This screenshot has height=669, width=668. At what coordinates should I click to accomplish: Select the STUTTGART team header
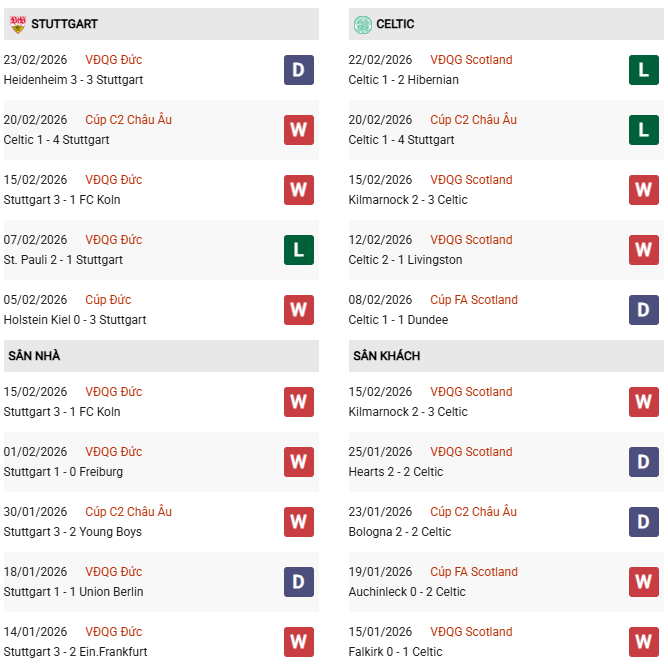point(64,24)
